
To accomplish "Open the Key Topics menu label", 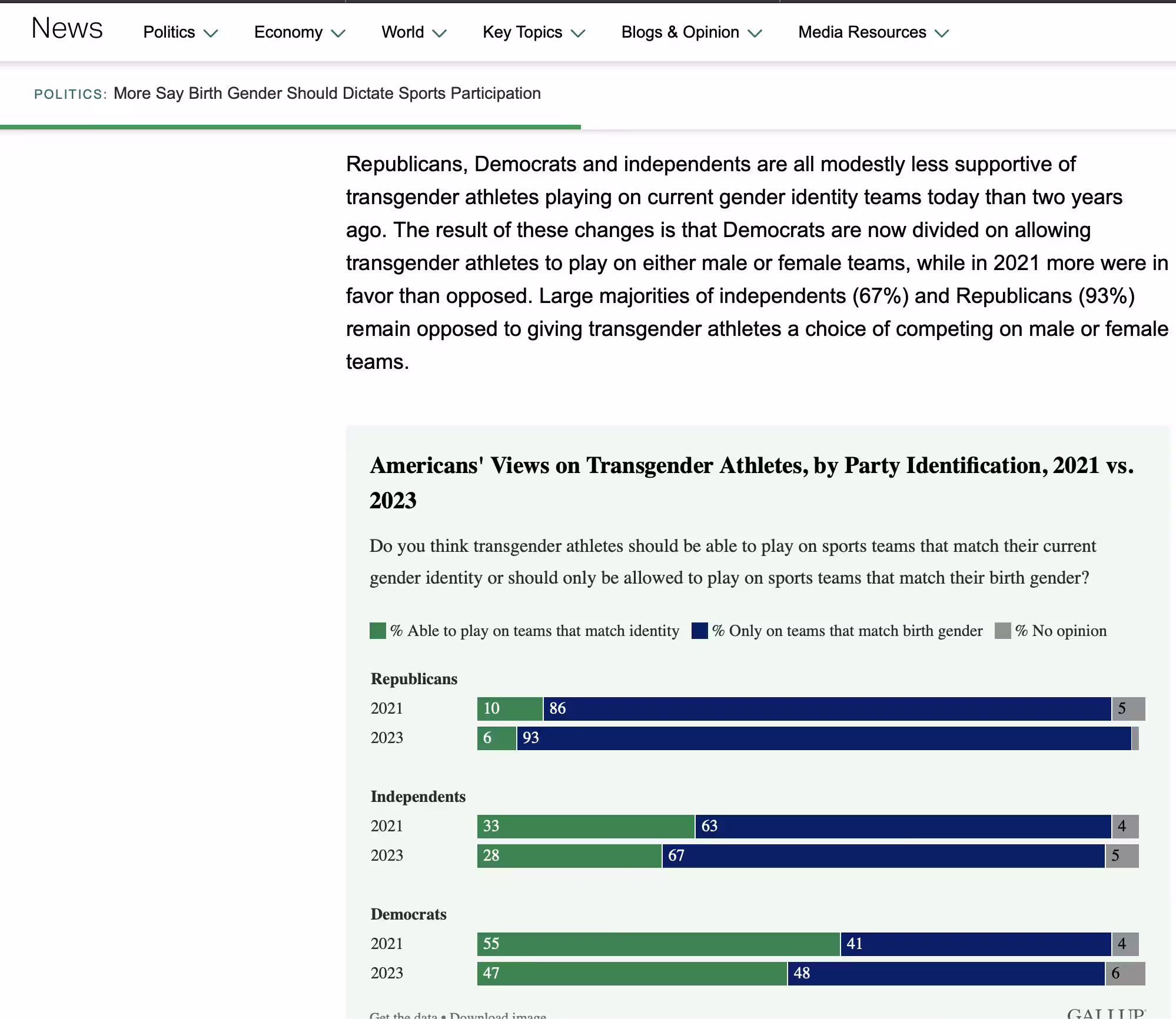I will [x=522, y=32].
